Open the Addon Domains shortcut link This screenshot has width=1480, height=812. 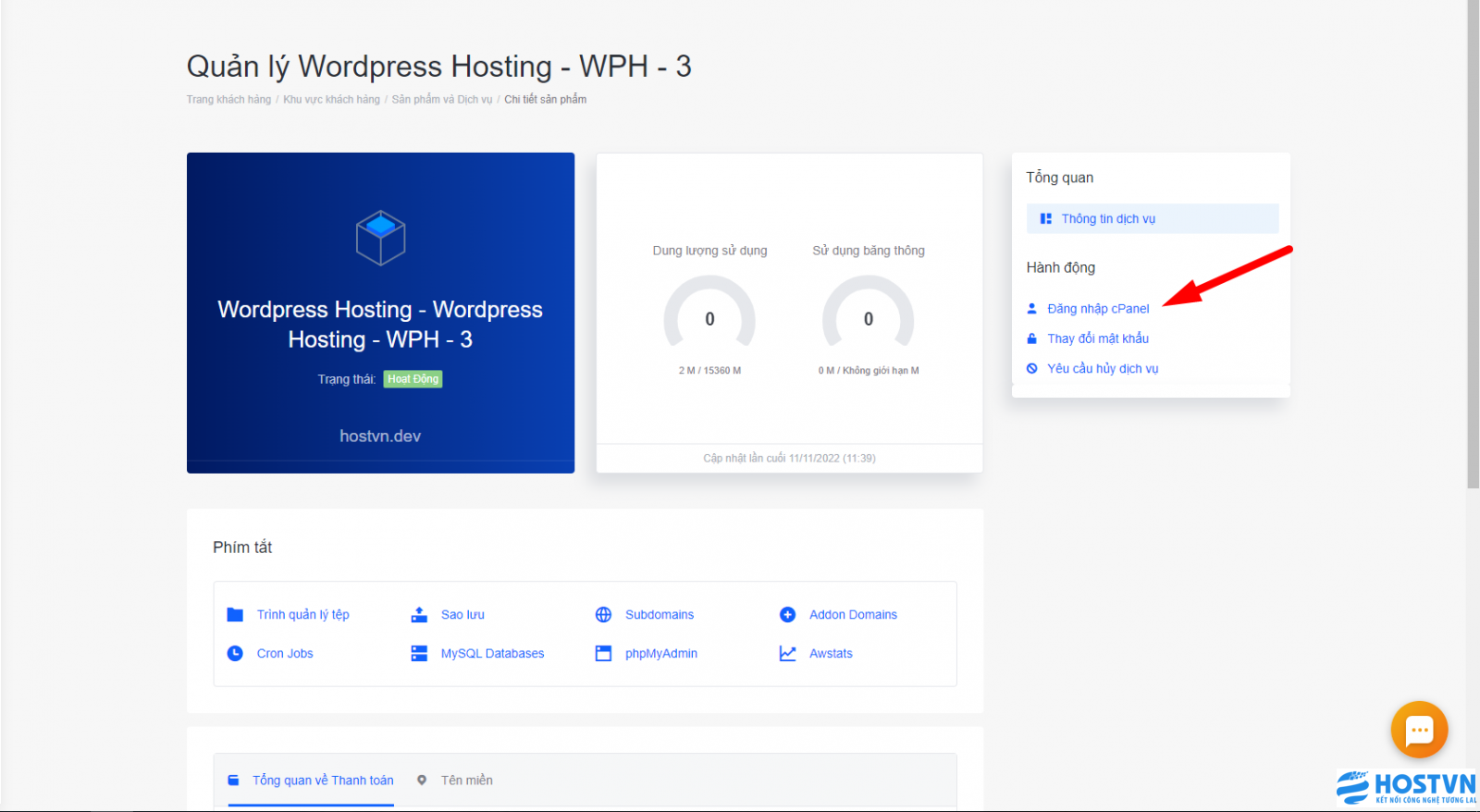click(x=853, y=614)
